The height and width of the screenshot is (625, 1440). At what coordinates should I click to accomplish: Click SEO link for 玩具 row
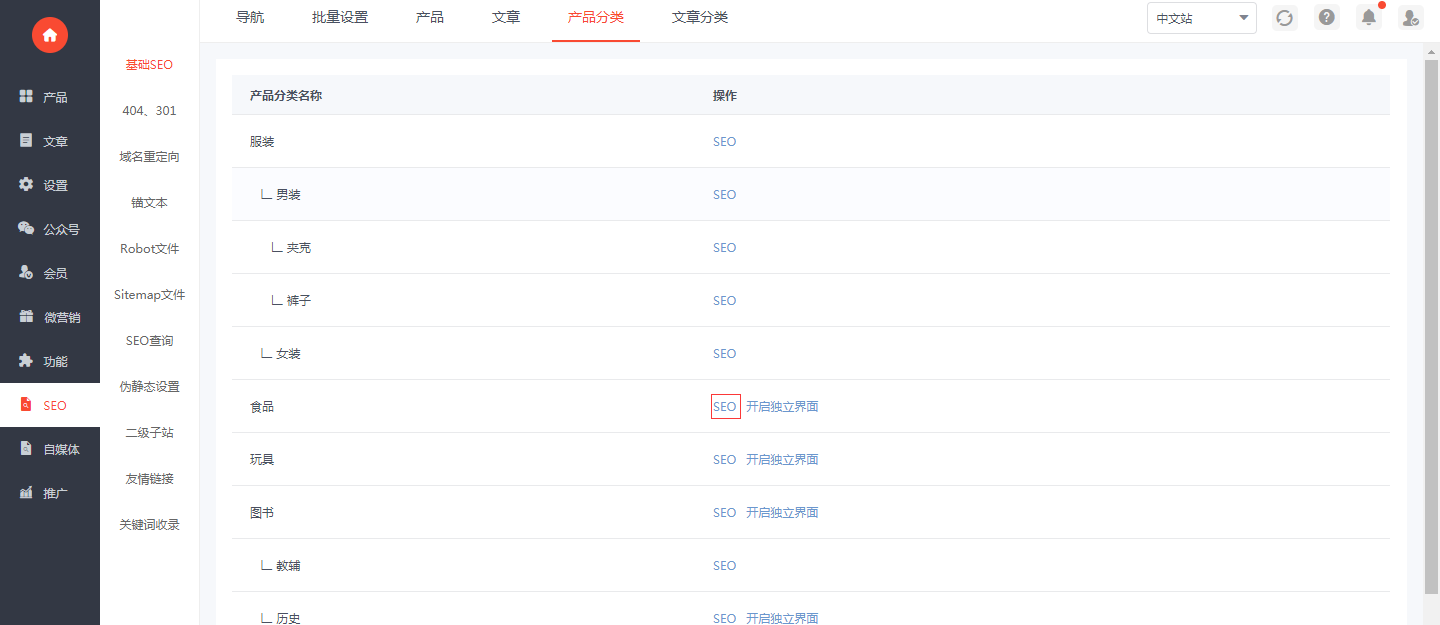(724, 460)
